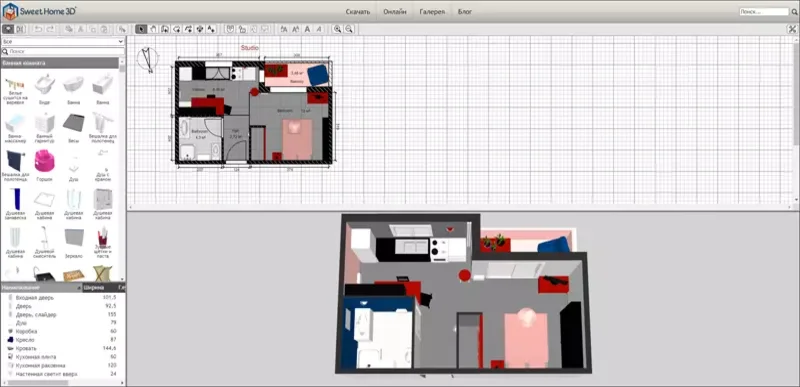
Task: Toggle italic text style
Action: (x=319, y=30)
